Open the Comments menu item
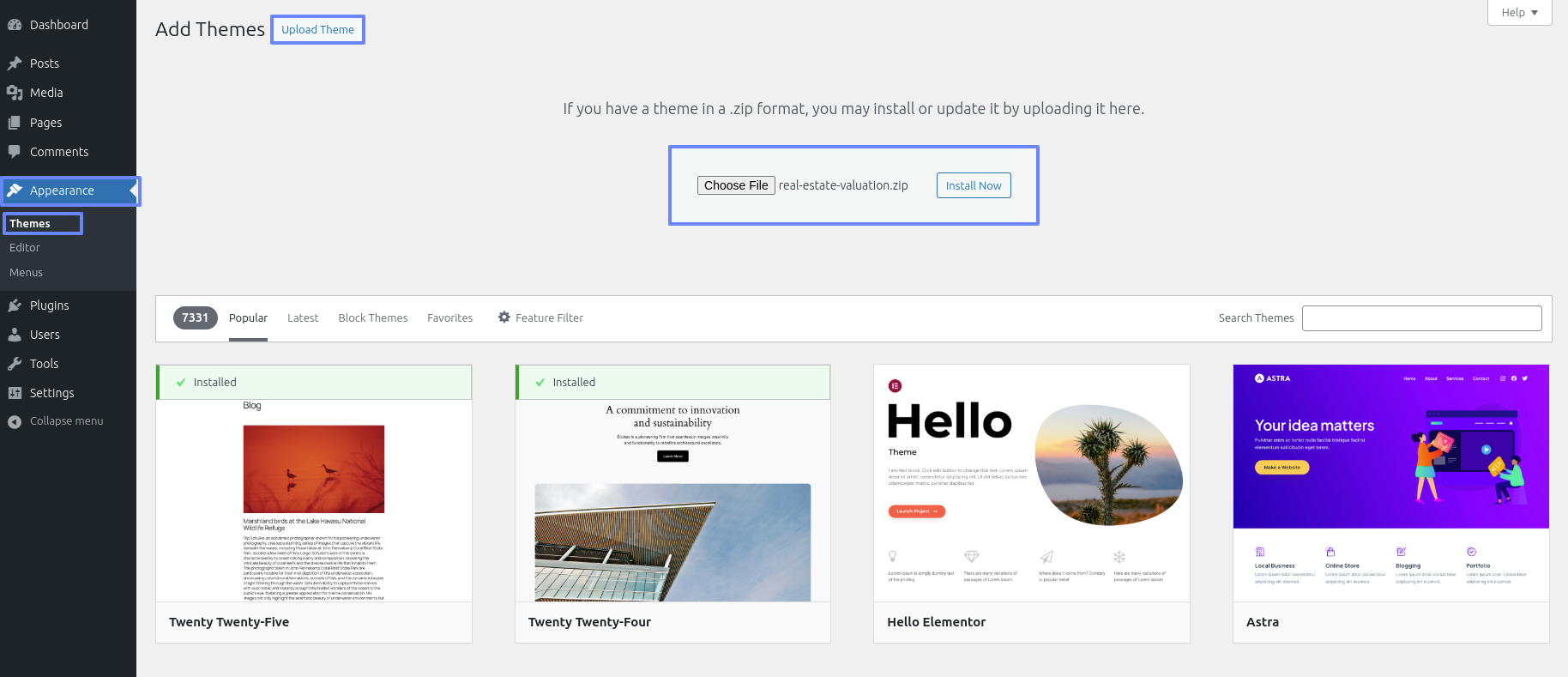This screenshot has width=1568, height=677. [x=68, y=152]
